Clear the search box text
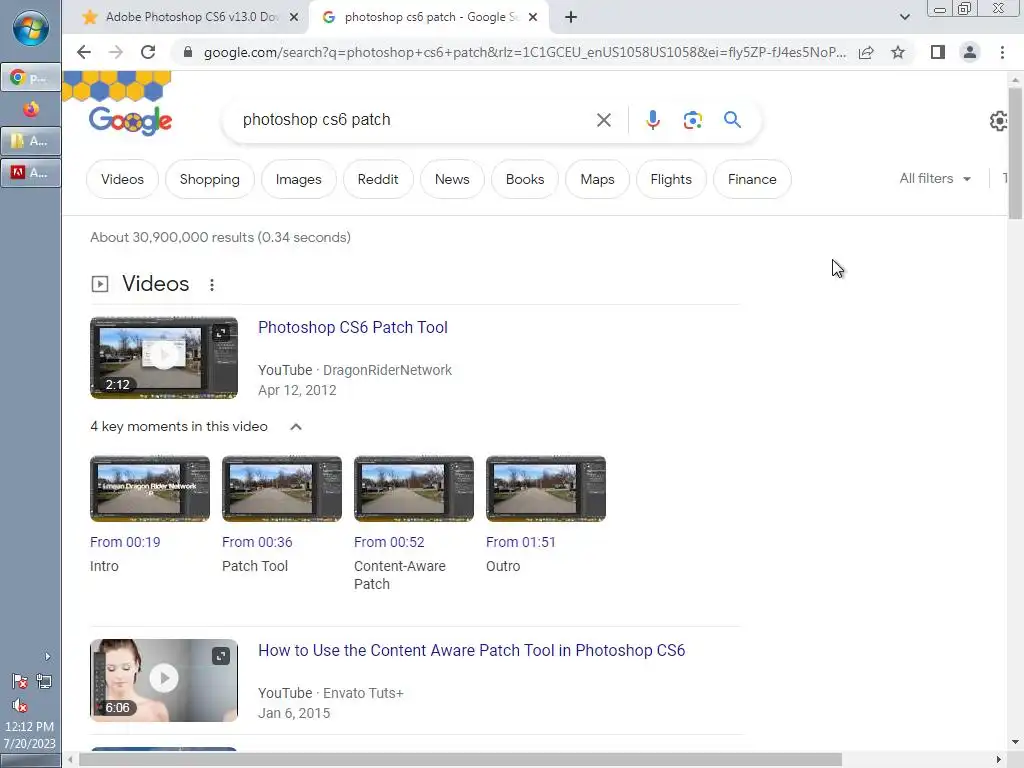Image resolution: width=1024 pixels, height=768 pixels. click(603, 120)
